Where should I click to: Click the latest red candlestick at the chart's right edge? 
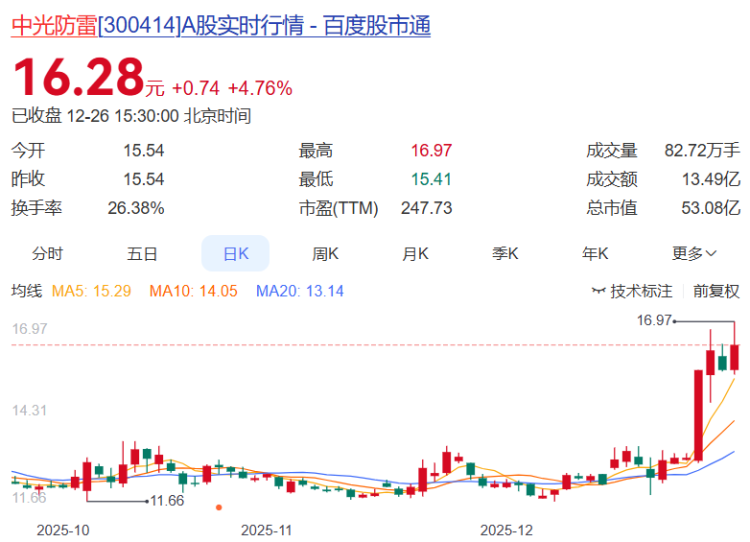(x=735, y=357)
